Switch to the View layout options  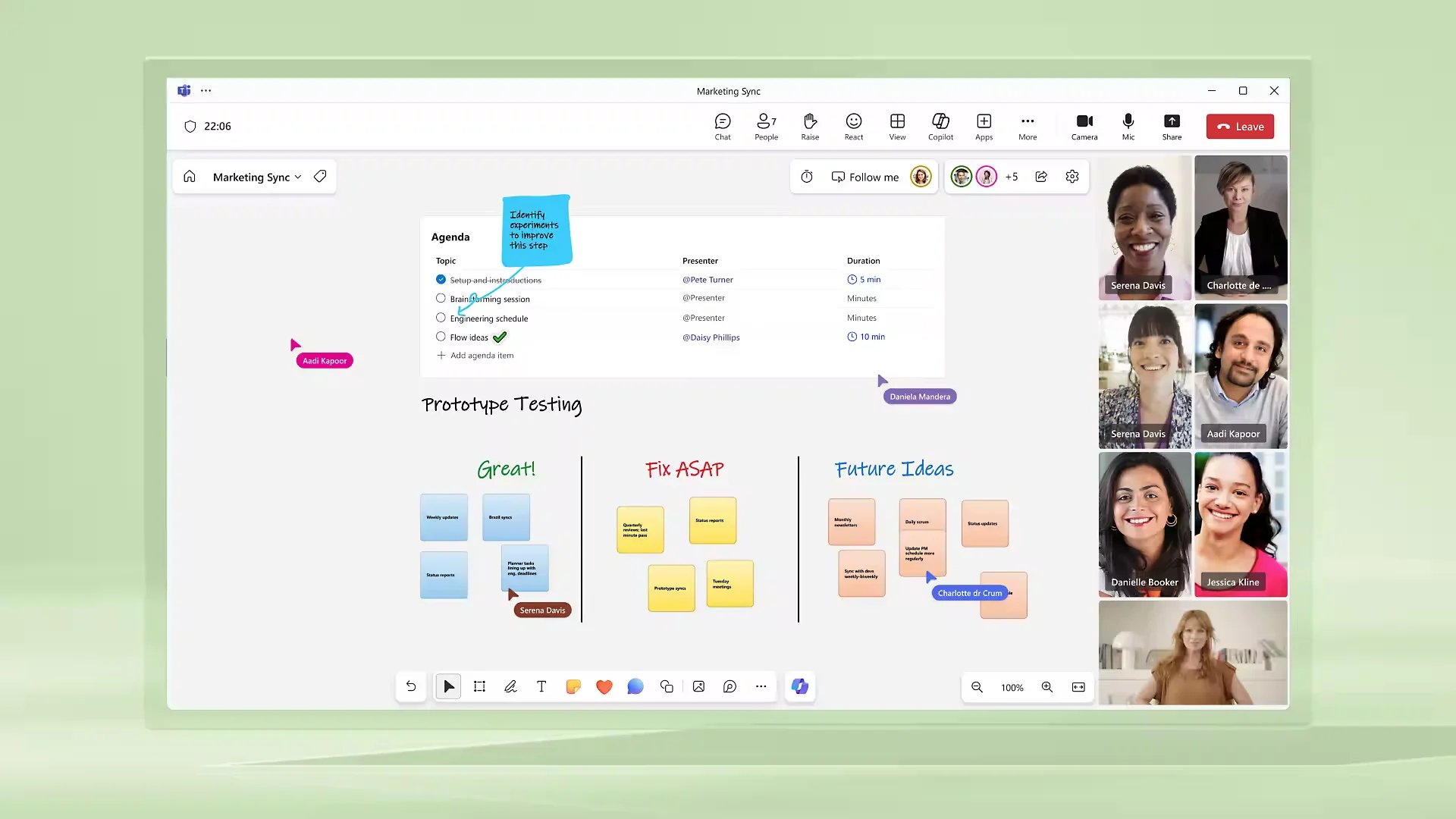[x=897, y=126]
